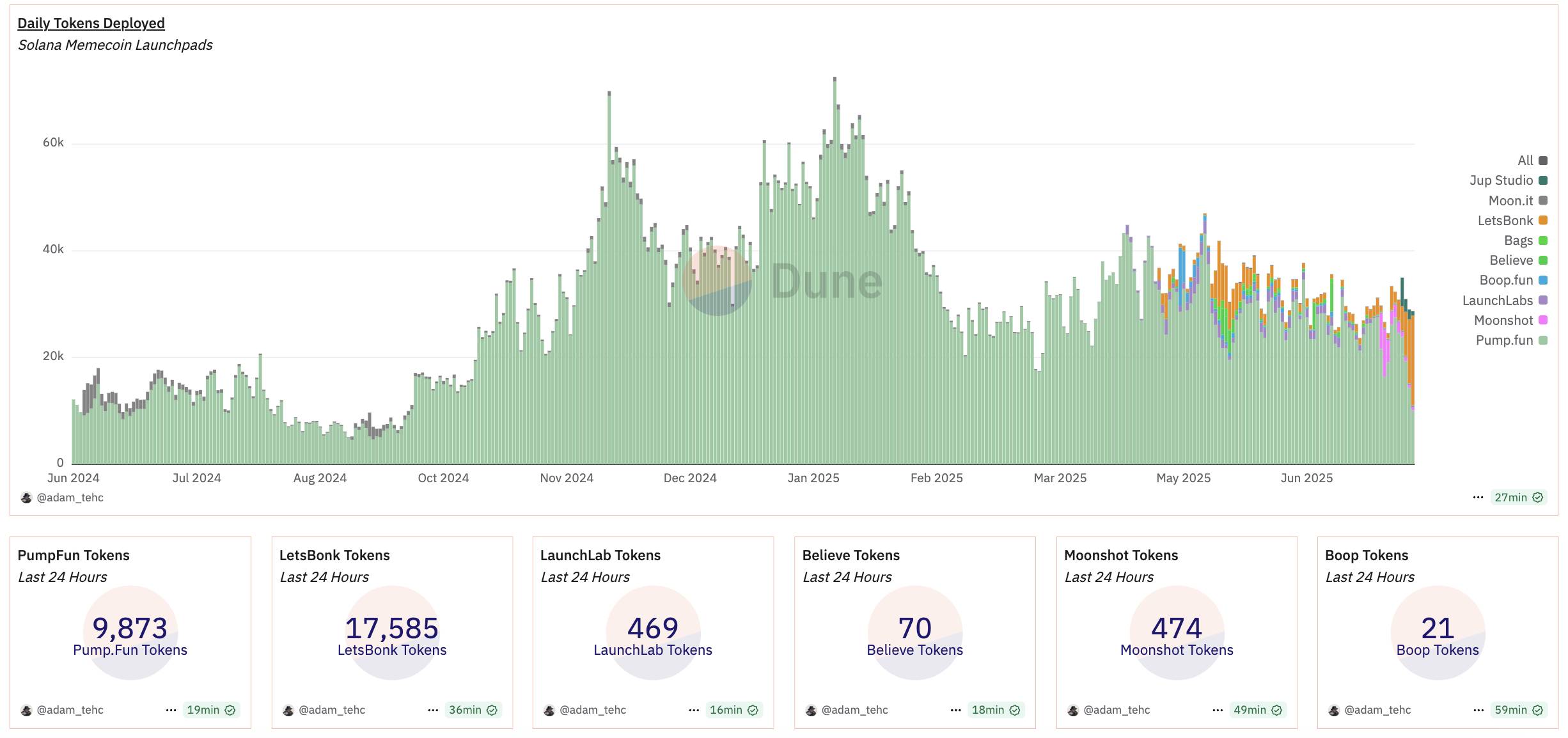Toggle the Jup Studio legend swatch
The height and width of the screenshot is (738, 1568).
point(1543,180)
